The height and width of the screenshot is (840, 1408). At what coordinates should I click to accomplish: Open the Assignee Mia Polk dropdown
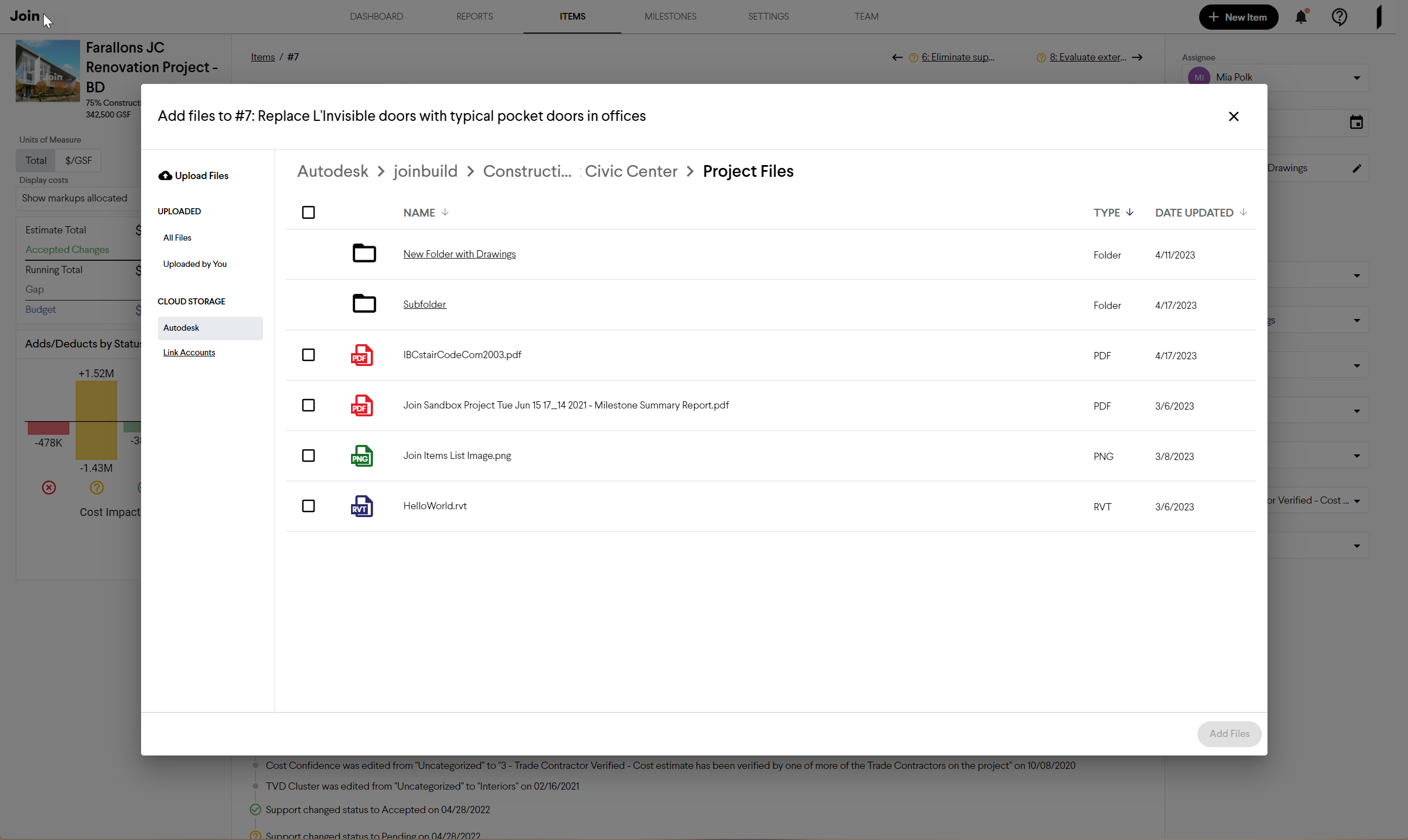tap(1356, 78)
